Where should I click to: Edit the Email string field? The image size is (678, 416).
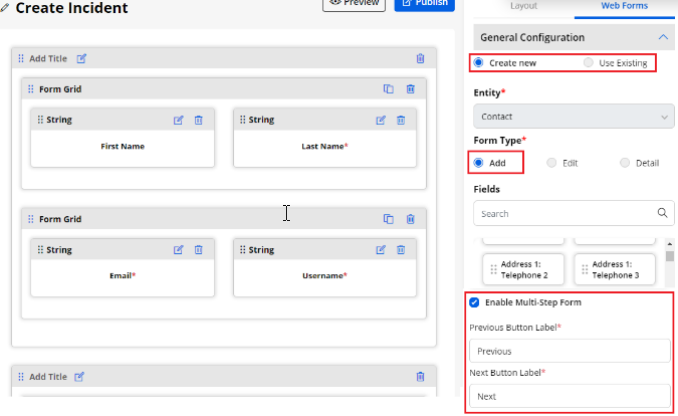click(178, 250)
